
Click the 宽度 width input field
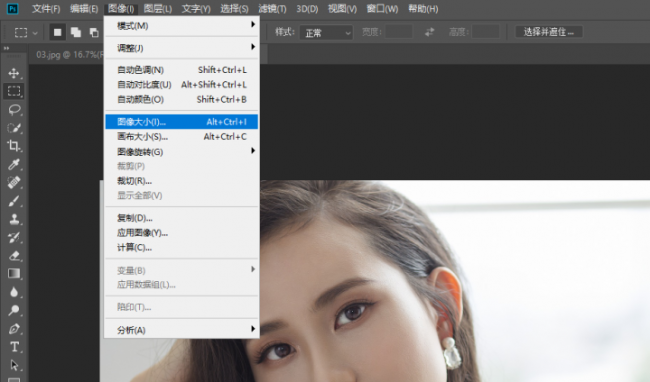point(399,32)
